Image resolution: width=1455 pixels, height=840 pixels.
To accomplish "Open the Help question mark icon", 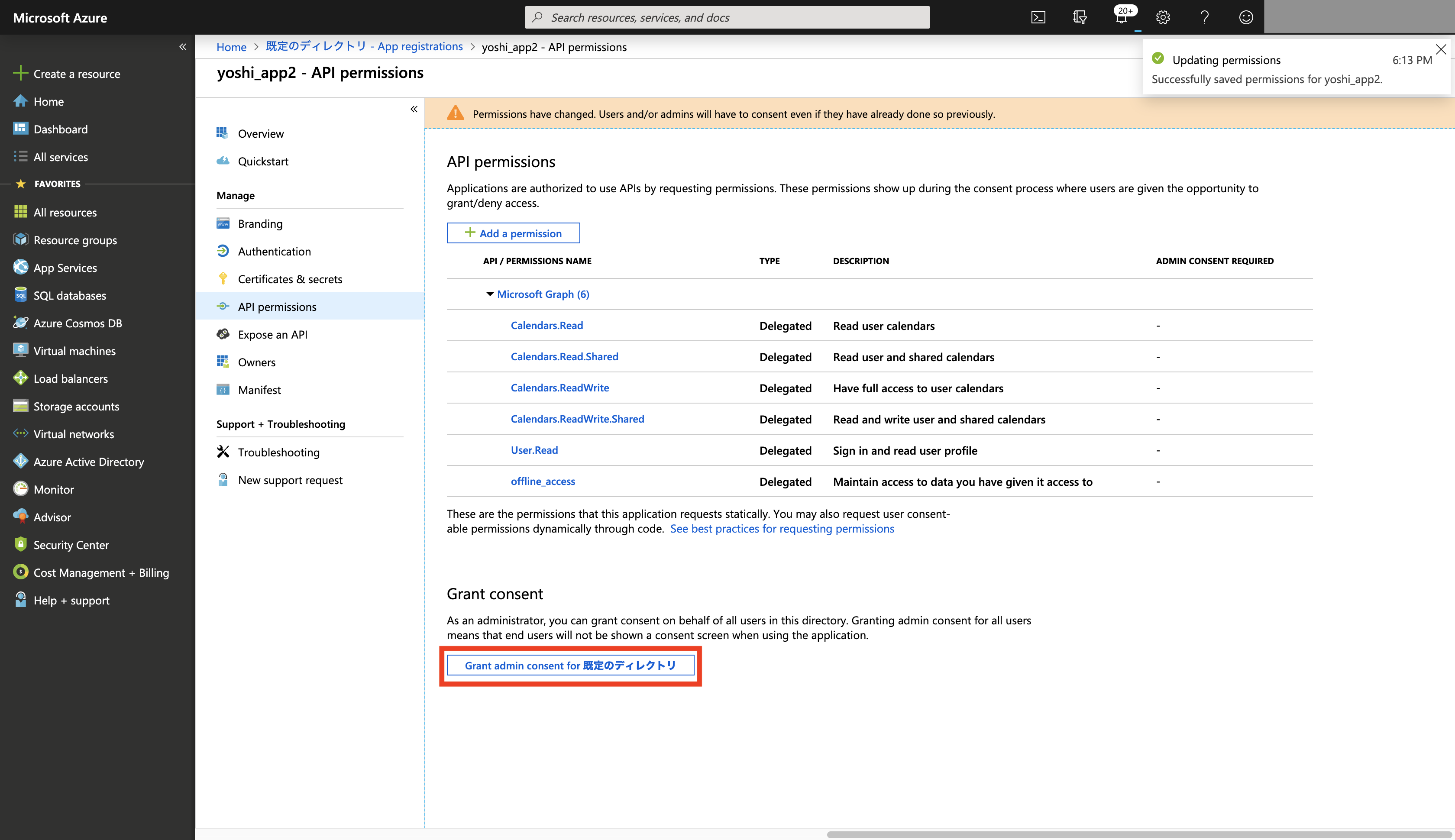I will [x=1204, y=17].
